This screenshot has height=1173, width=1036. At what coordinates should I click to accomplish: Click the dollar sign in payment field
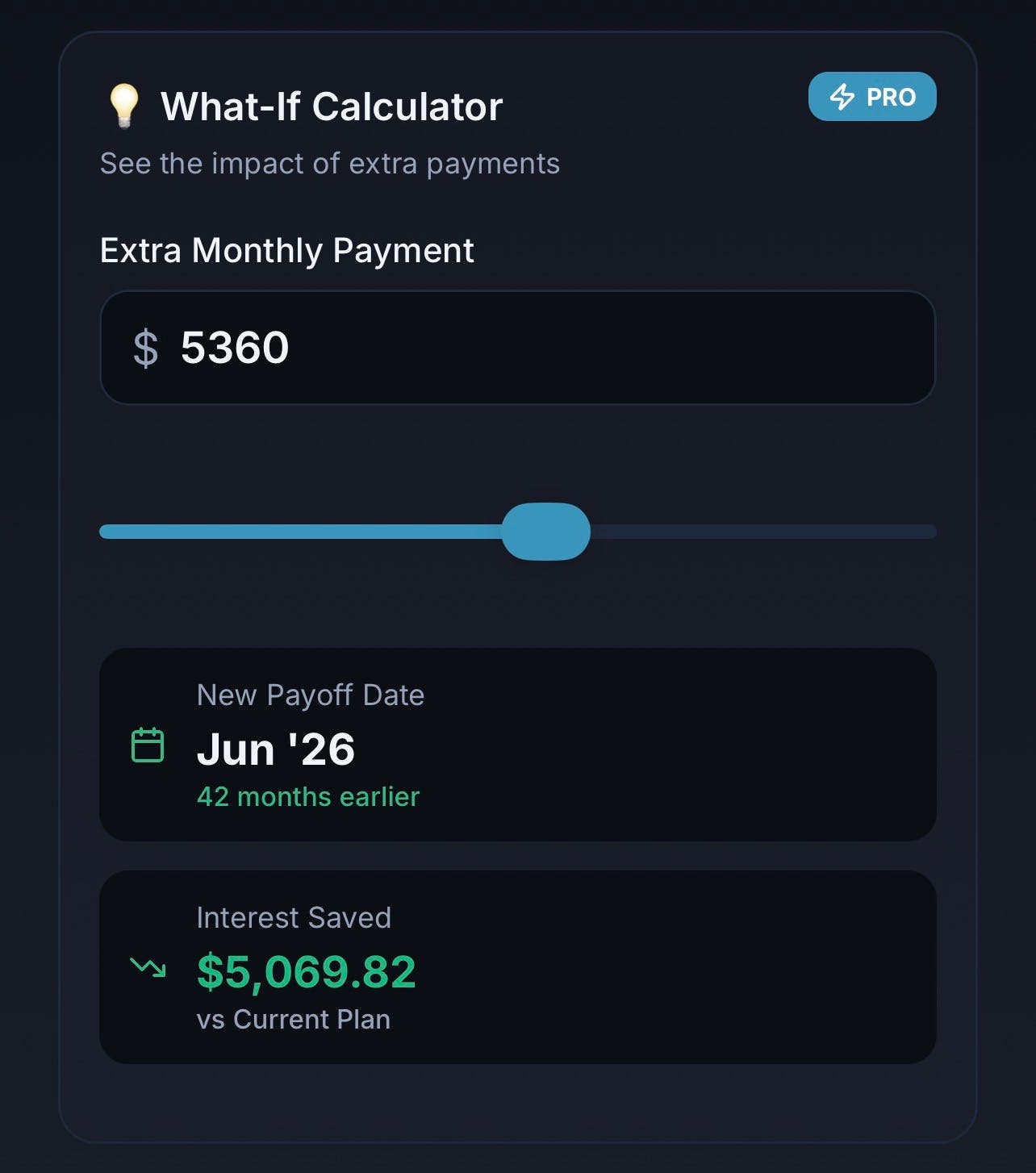tap(146, 348)
